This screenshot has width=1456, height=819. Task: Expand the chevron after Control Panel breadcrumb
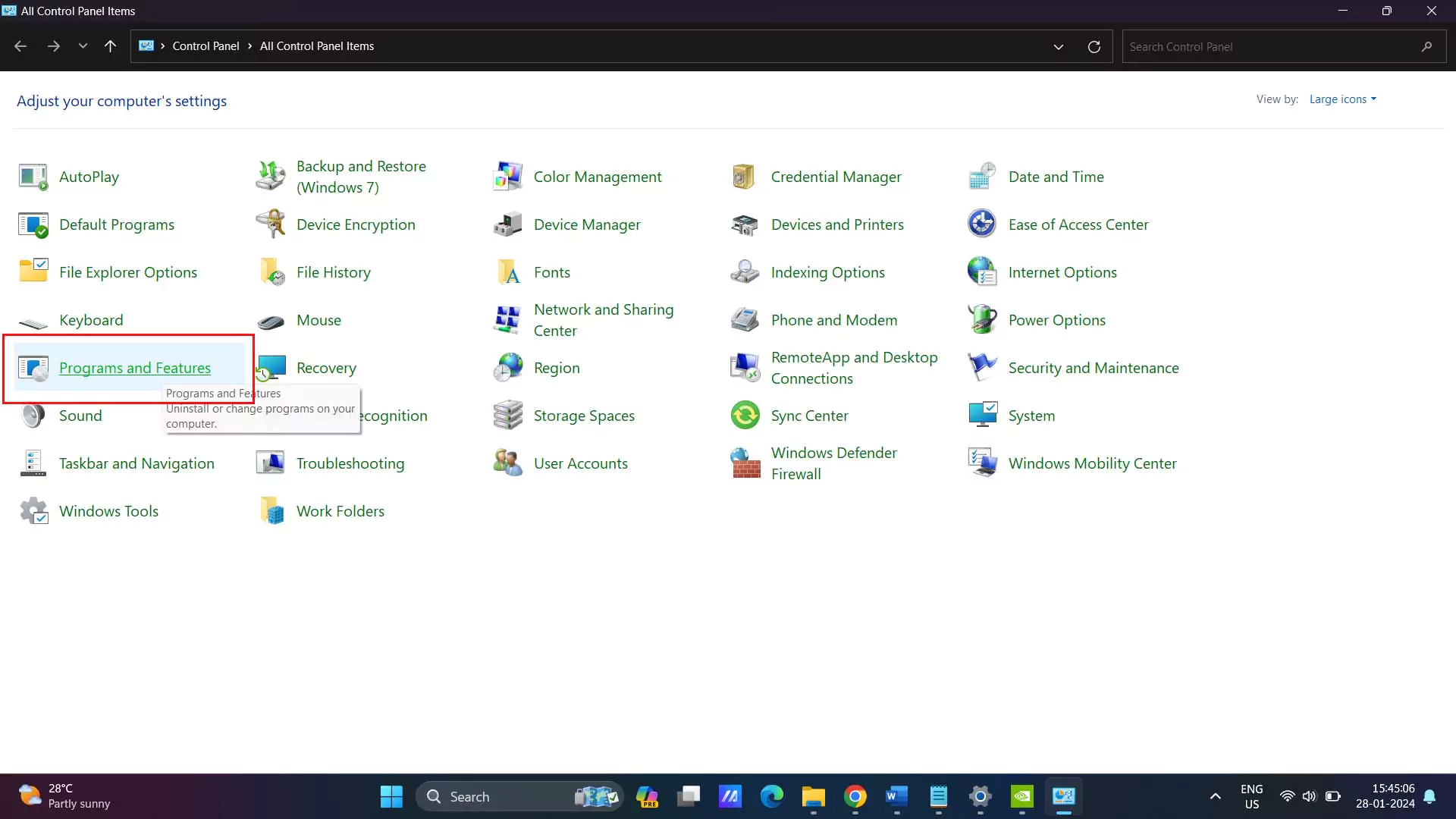click(x=249, y=46)
